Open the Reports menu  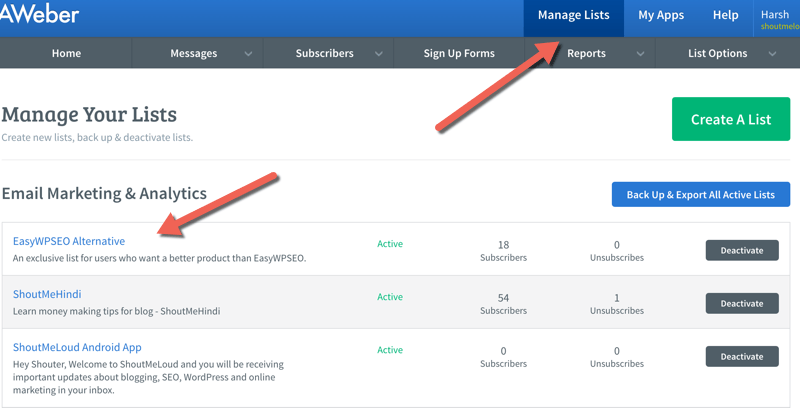coord(586,53)
